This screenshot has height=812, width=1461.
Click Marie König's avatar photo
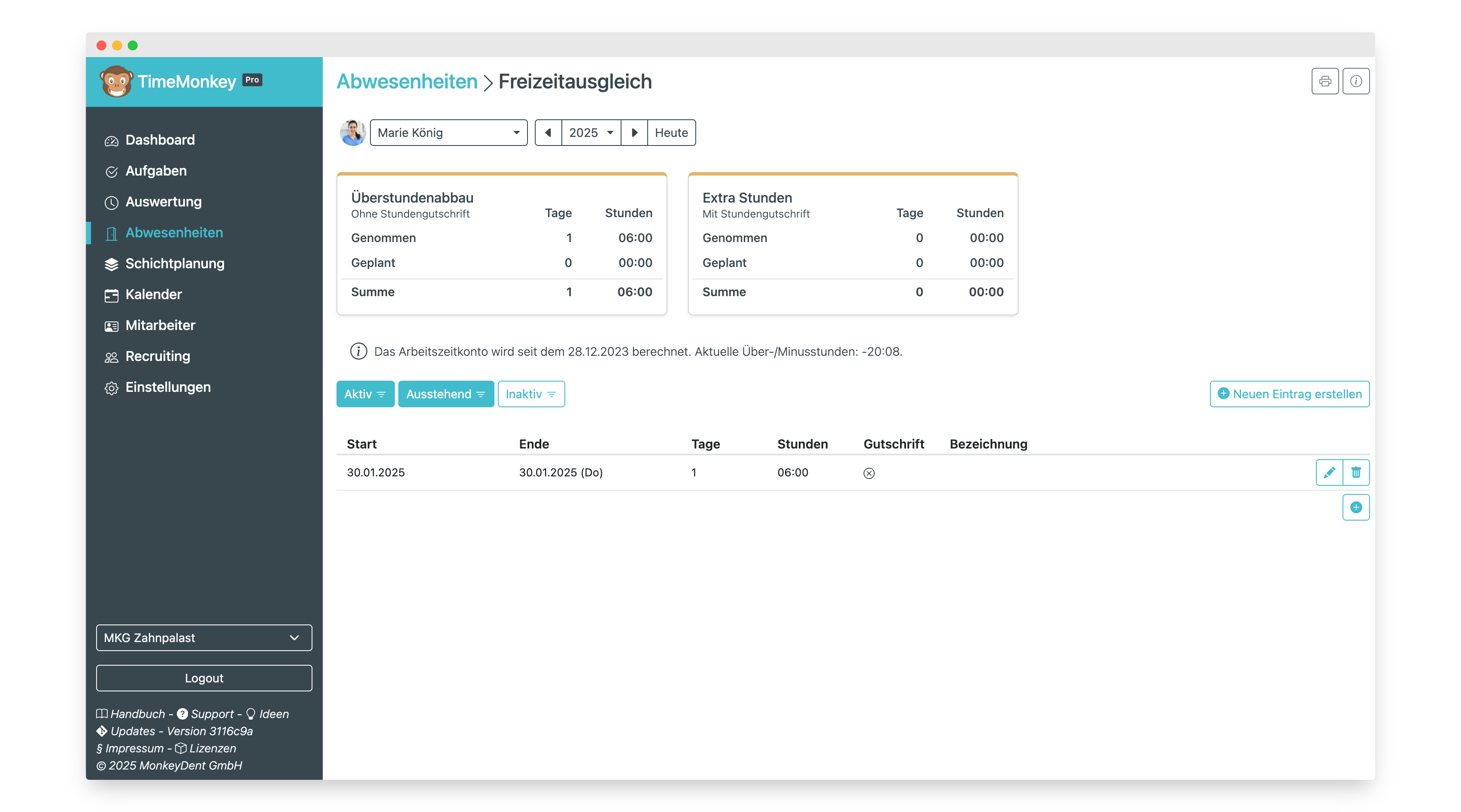pos(352,133)
